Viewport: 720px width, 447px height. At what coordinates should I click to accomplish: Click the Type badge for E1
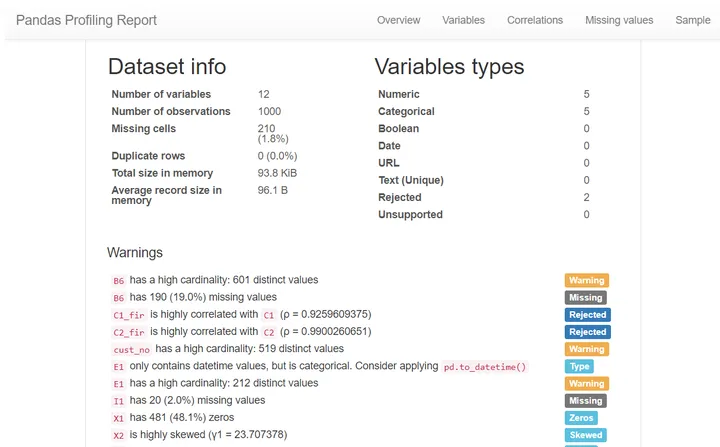tap(580, 367)
